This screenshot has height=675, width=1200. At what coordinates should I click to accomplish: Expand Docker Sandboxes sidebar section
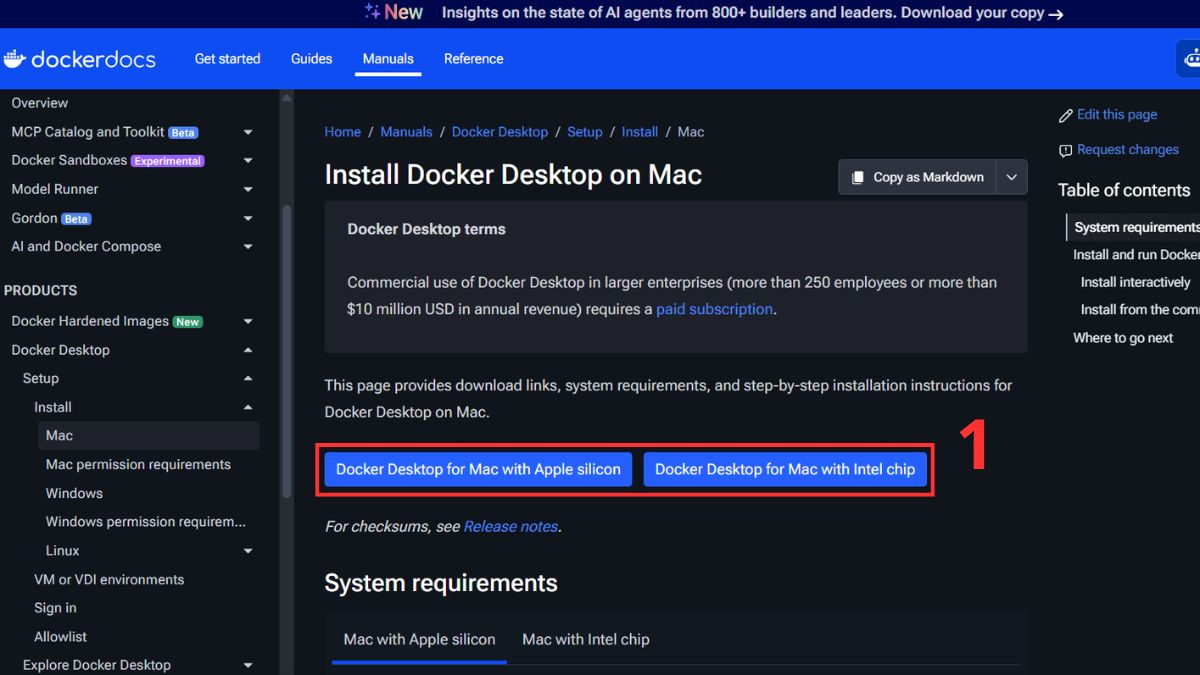click(x=248, y=160)
